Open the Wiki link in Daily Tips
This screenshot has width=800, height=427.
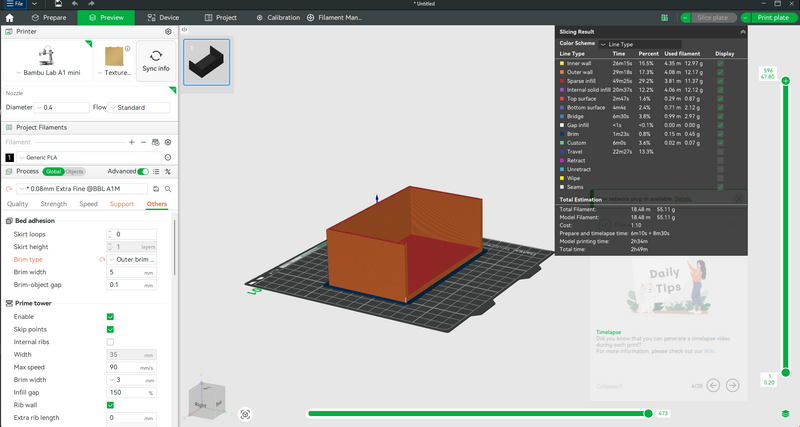tap(709, 351)
